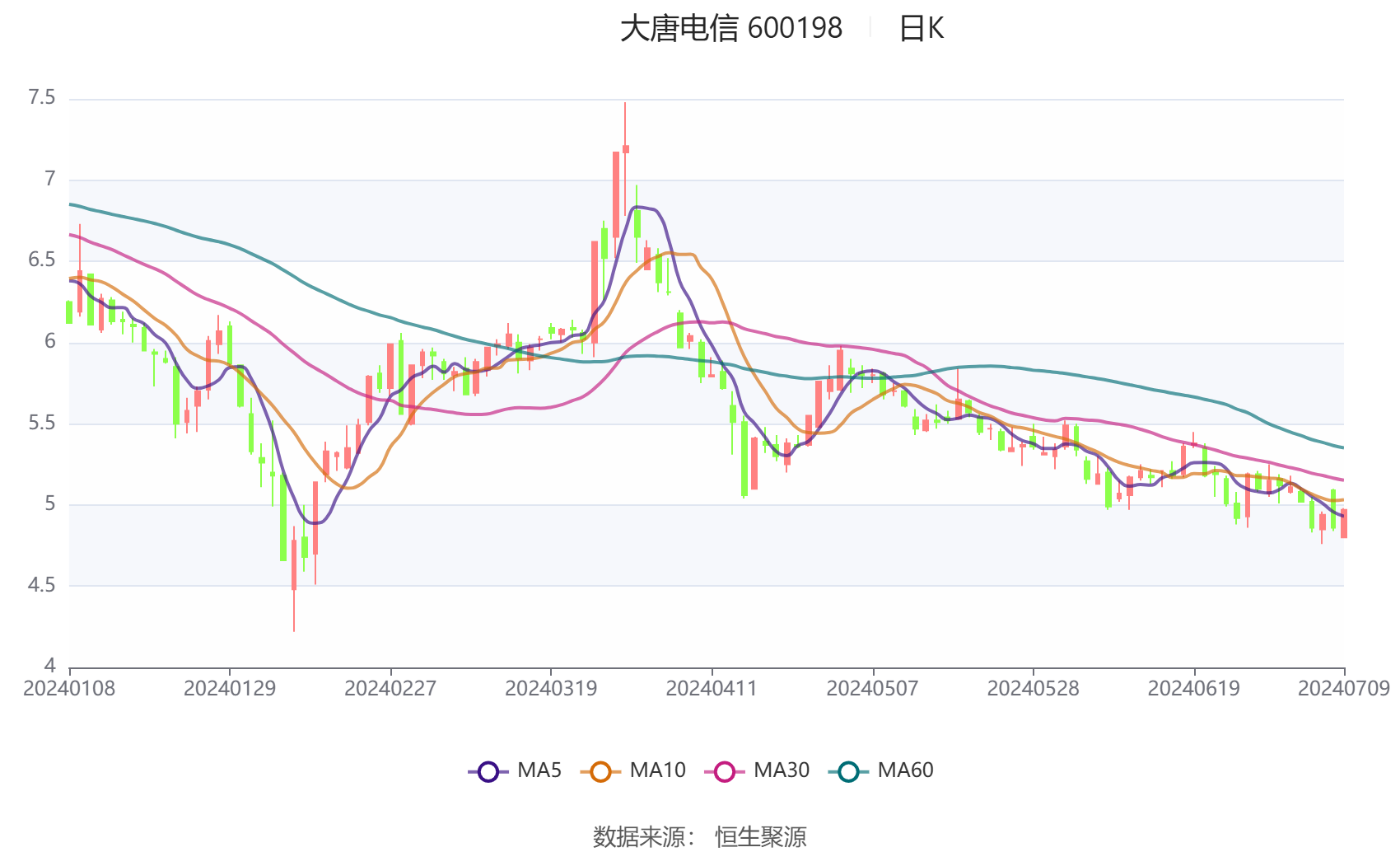This screenshot has width=1400, height=852.
Task: Toggle the MA10 legend series
Action: (632, 770)
